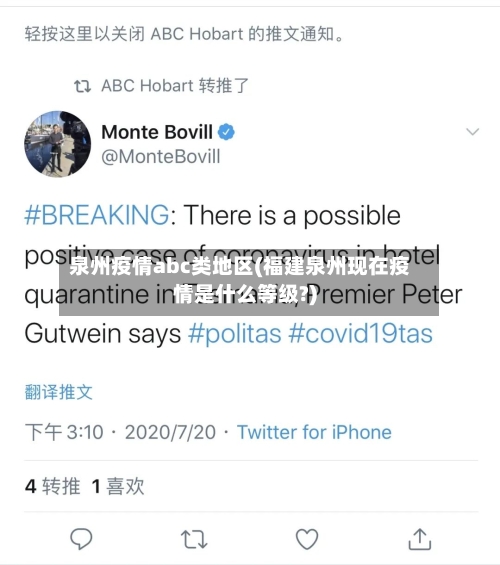Tap retweet icon next to ABC Hobart

(x=82, y=86)
